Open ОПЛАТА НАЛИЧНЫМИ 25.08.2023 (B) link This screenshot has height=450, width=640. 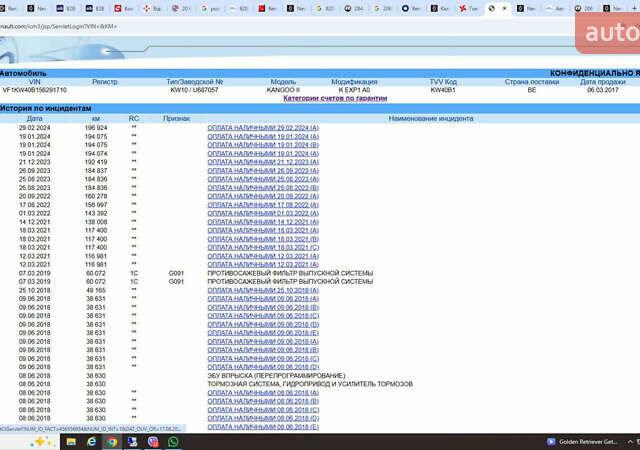point(262,187)
